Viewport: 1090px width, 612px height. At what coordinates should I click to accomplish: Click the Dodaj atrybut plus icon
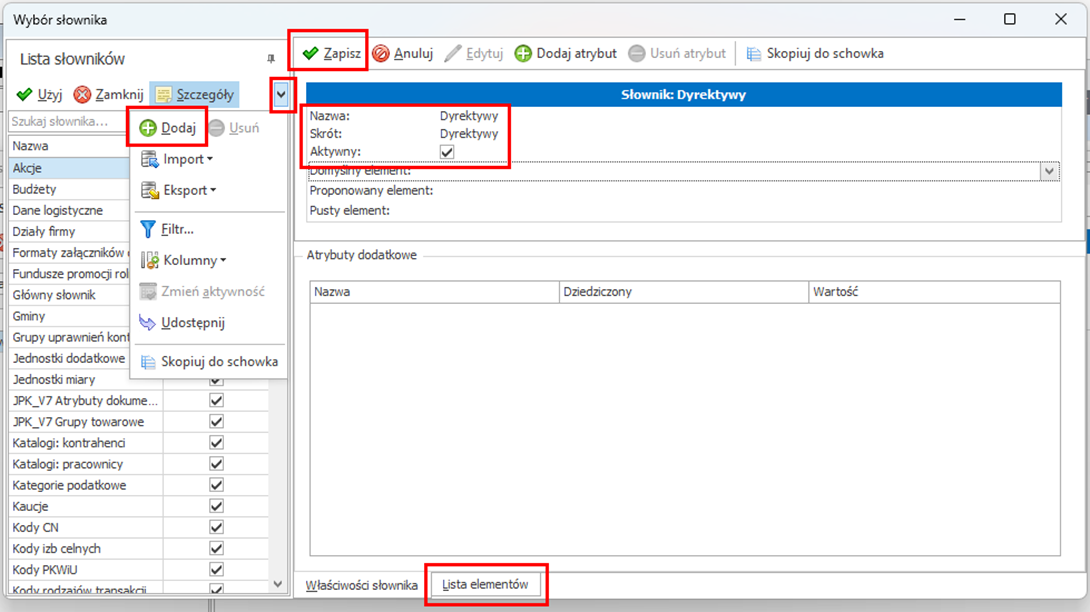click(523, 54)
